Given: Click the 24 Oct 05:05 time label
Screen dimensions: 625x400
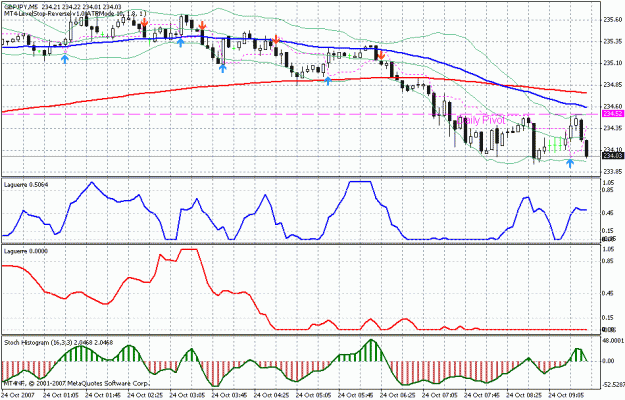Looking at the screenshot, I should (312, 395).
